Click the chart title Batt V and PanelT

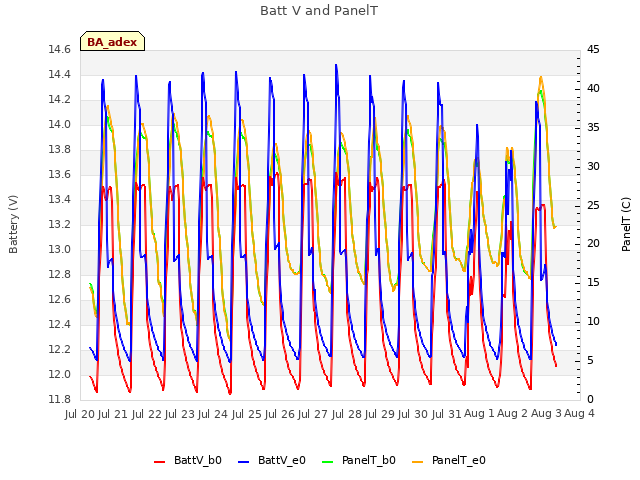319,11
